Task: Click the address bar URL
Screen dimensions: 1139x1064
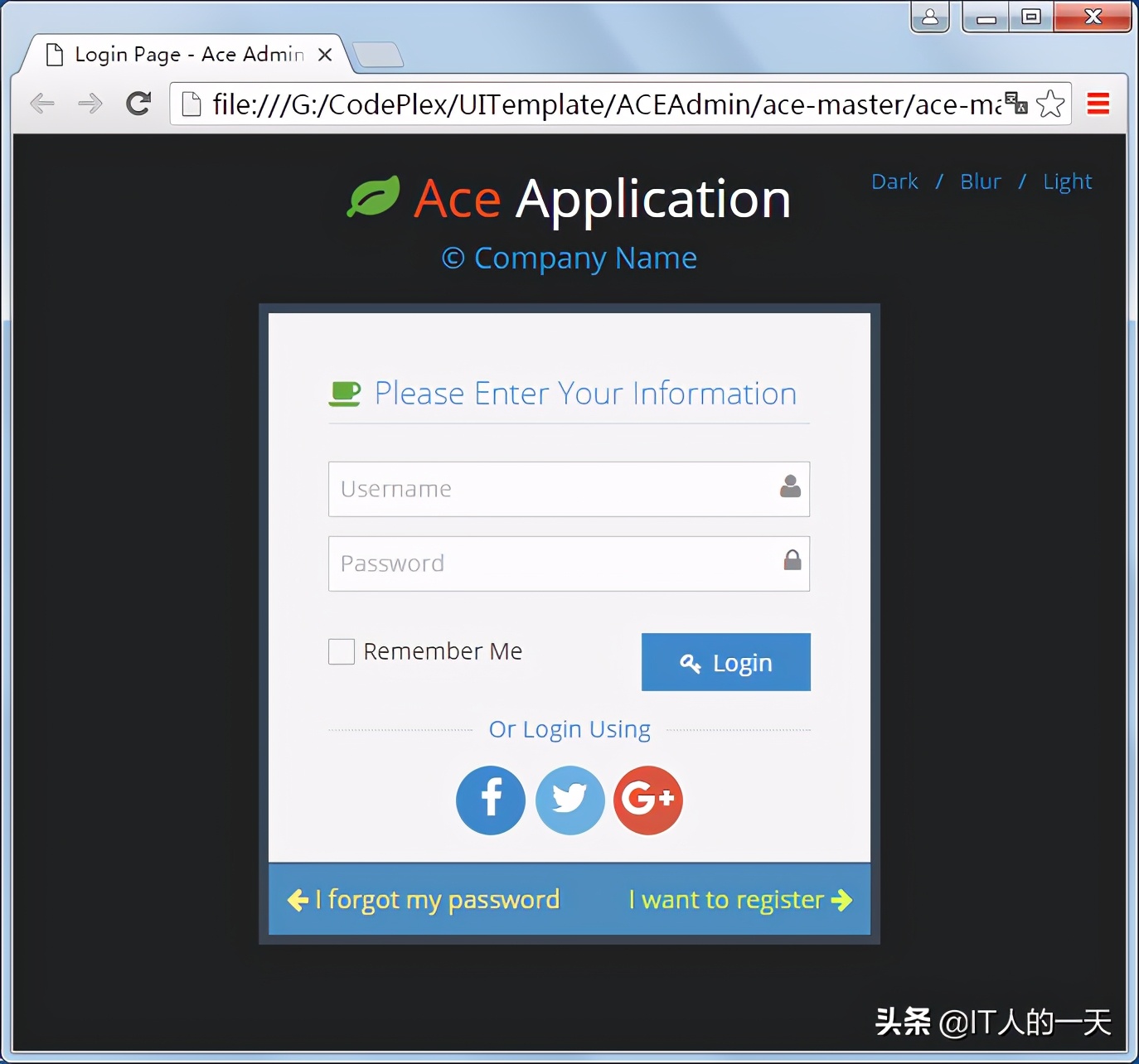Action: point(605,104)
